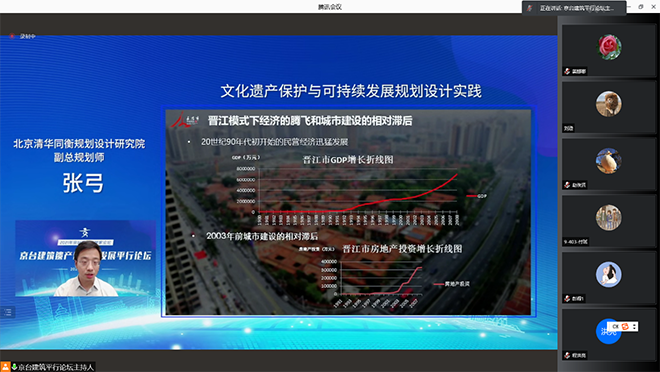The image size is (660, 372).
Task: Select the 9-403 participant video tile
Action: click(x=609, y=221)
